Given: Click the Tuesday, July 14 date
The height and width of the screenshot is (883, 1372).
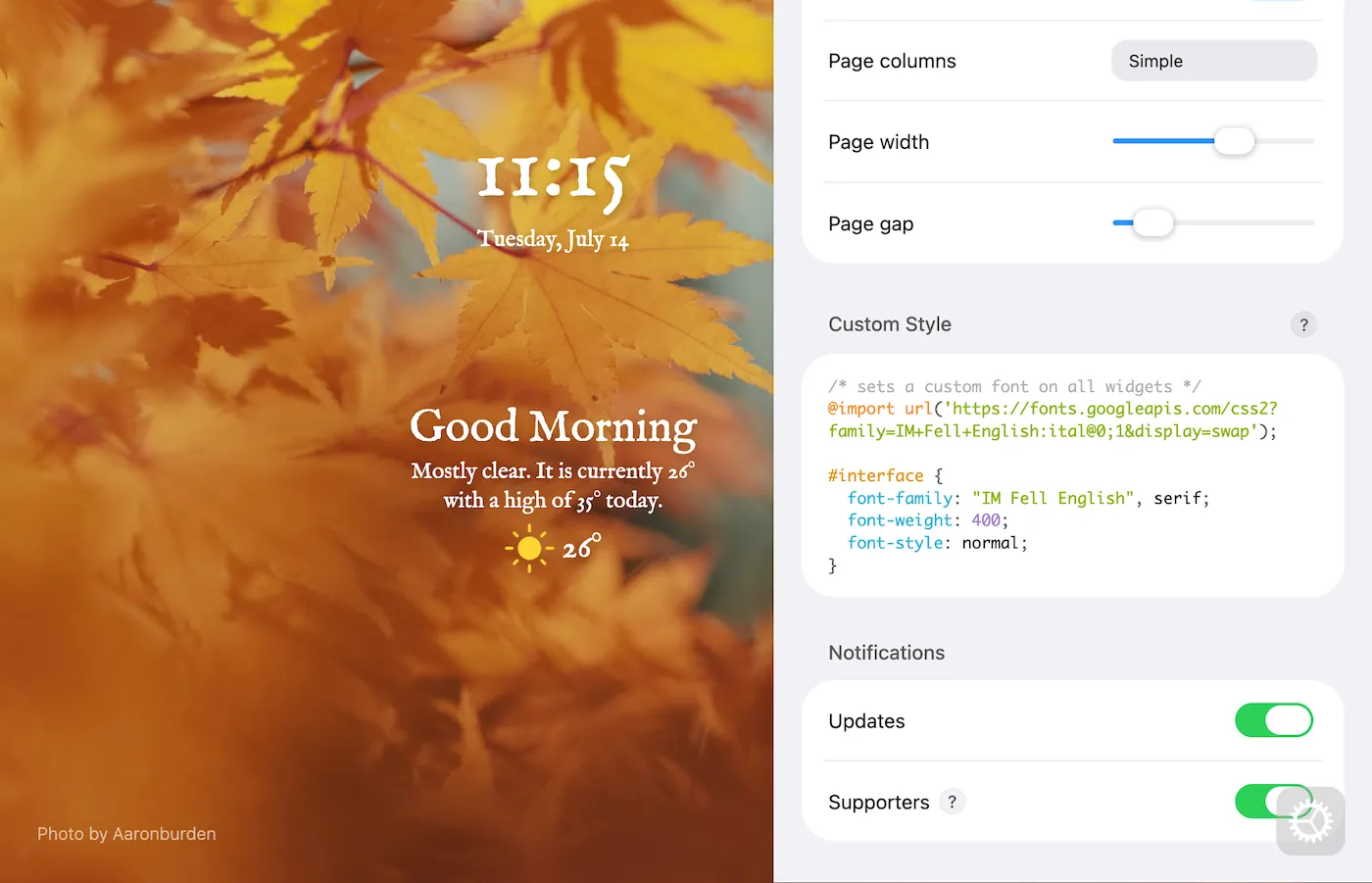Looking at the screenshot, I should pyautogui.click(x=553, y=239).
